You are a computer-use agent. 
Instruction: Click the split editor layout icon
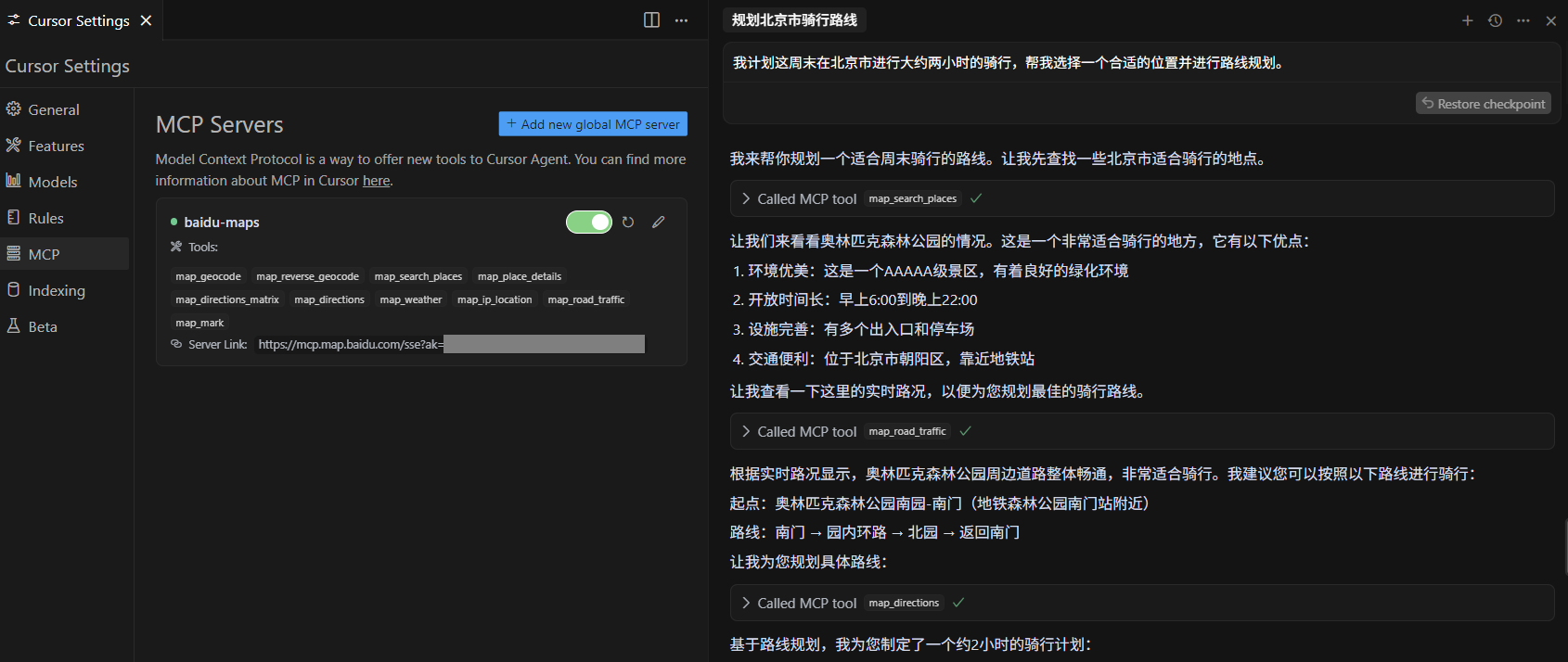point(651,20)
